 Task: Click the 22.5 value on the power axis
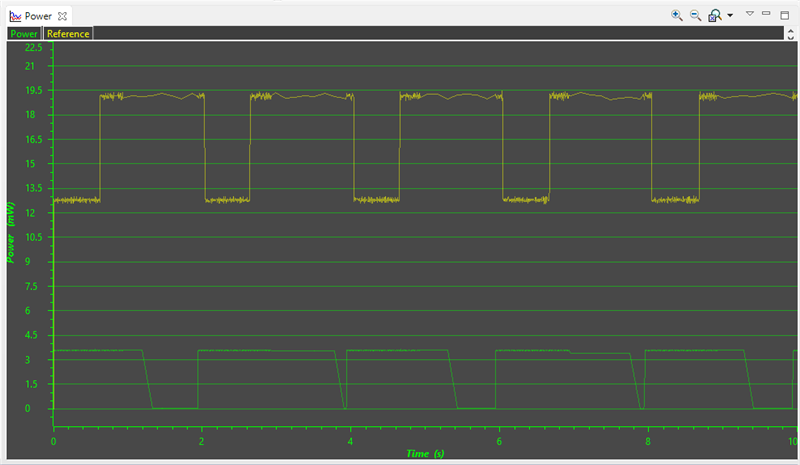click(34, 47)
